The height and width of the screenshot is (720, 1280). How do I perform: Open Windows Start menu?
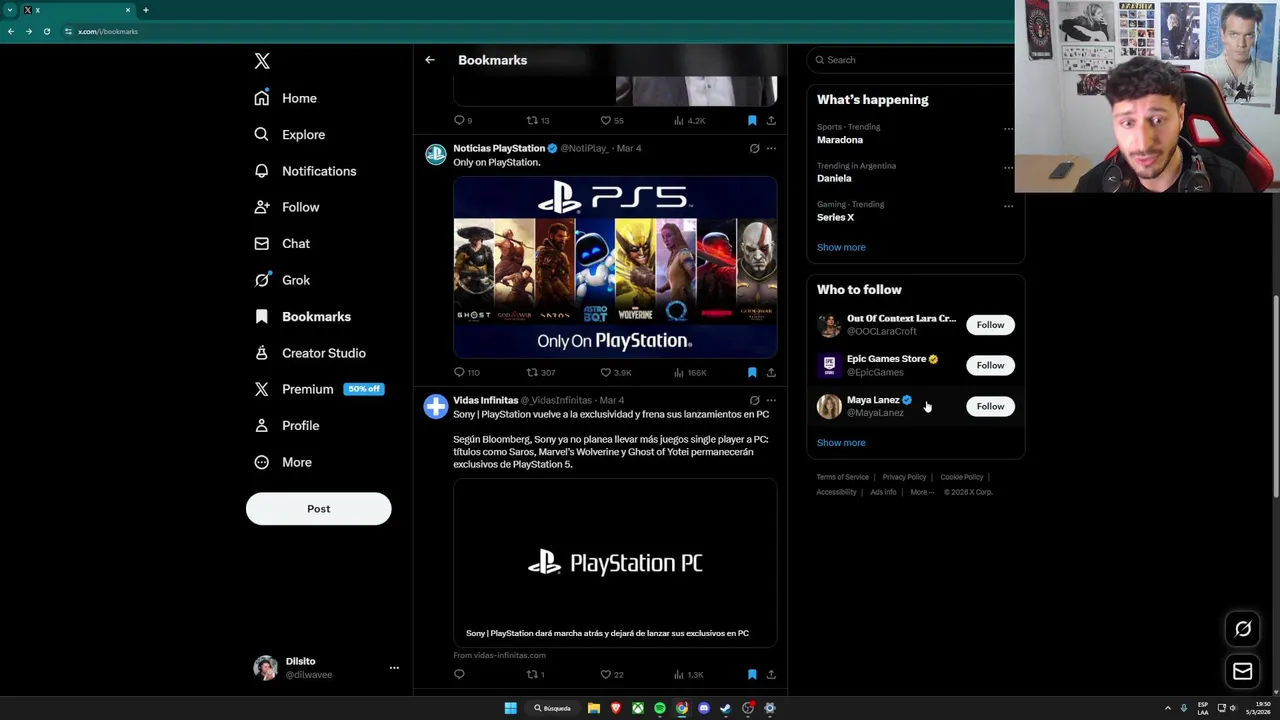point(510,708)
